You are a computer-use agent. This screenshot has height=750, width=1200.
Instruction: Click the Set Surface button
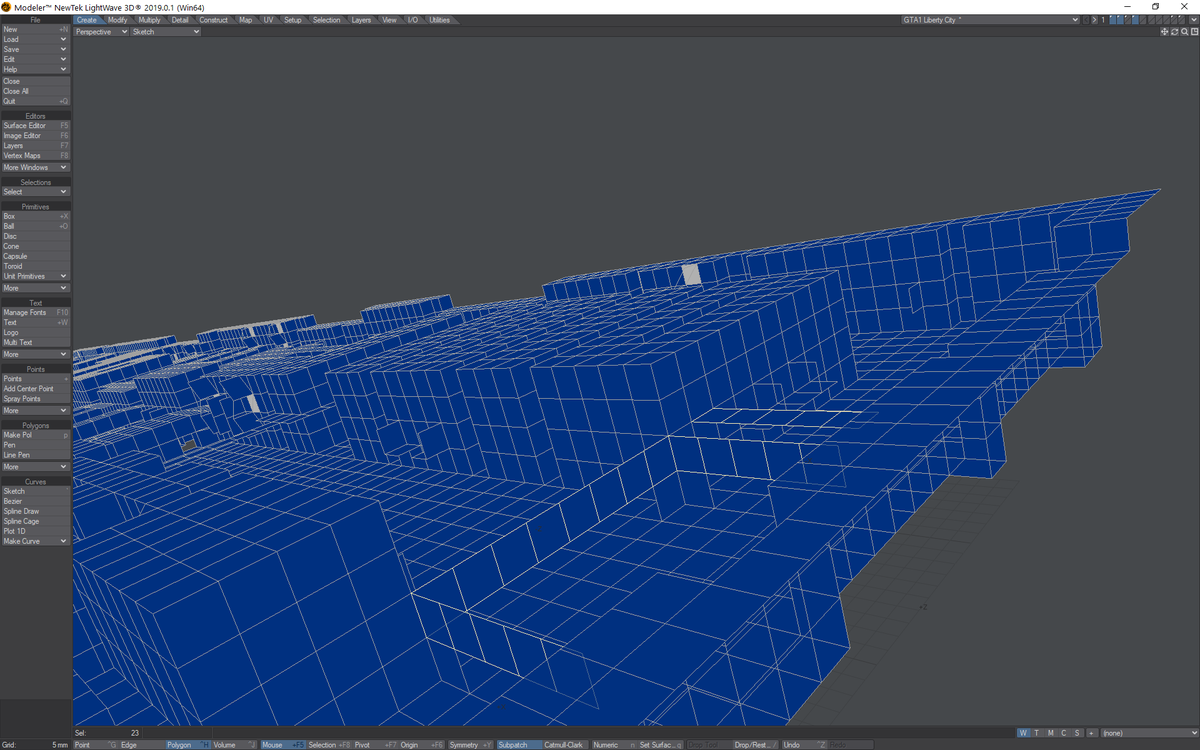(661, 745)
